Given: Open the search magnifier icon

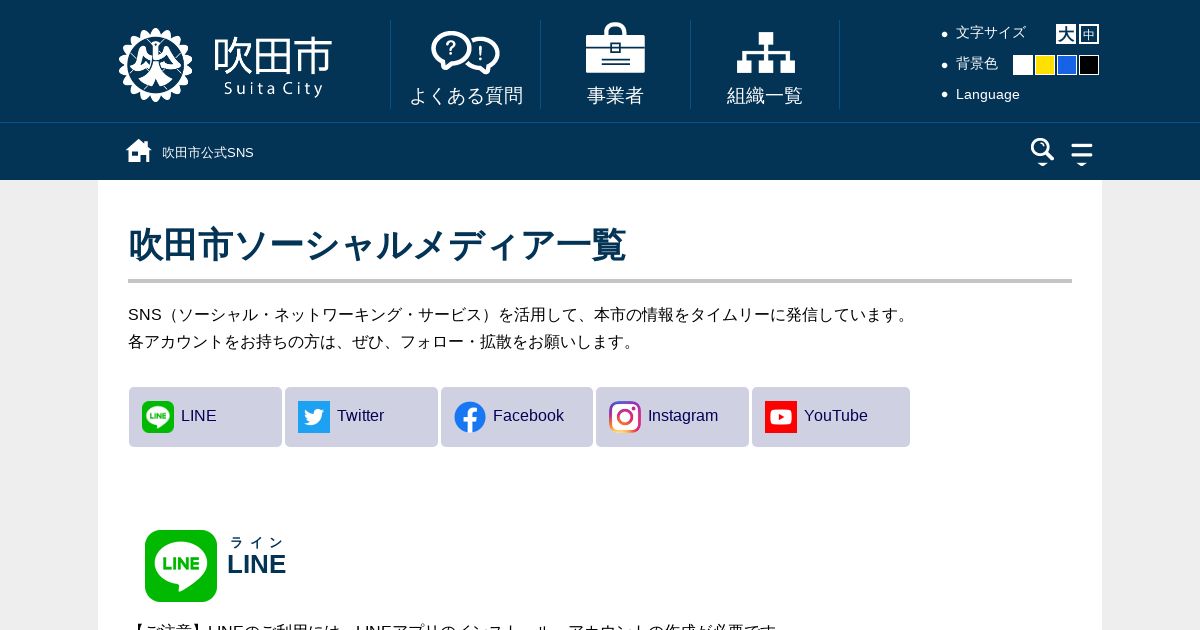Looking at the screenshot, I should (1042, 152).
